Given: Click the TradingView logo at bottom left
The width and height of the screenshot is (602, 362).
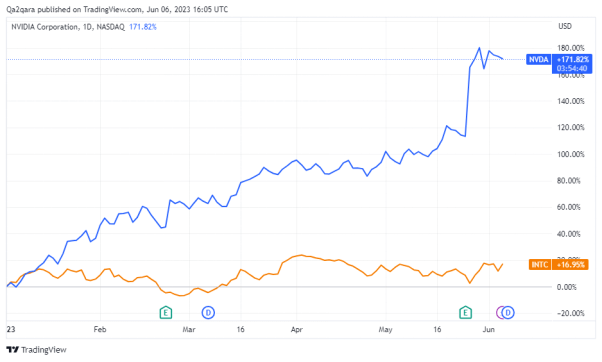Looking at the screenshot, I should [x=36, y=350].
